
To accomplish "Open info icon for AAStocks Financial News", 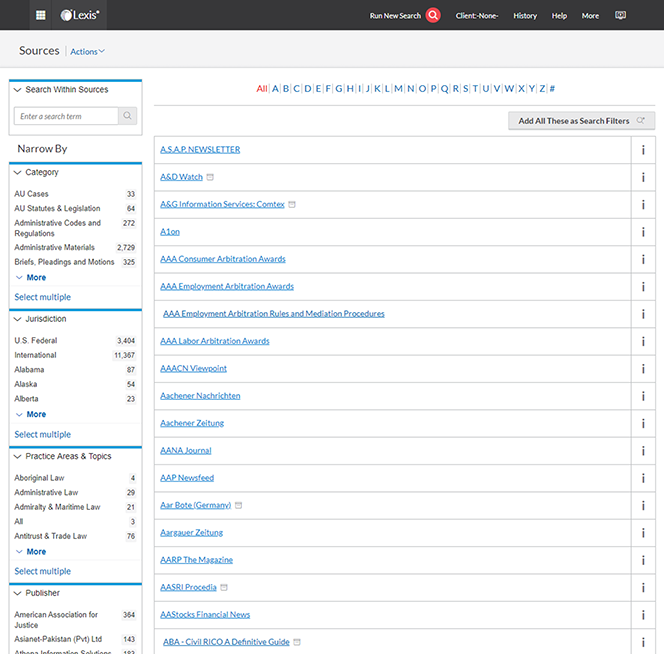I will point(643,615).
